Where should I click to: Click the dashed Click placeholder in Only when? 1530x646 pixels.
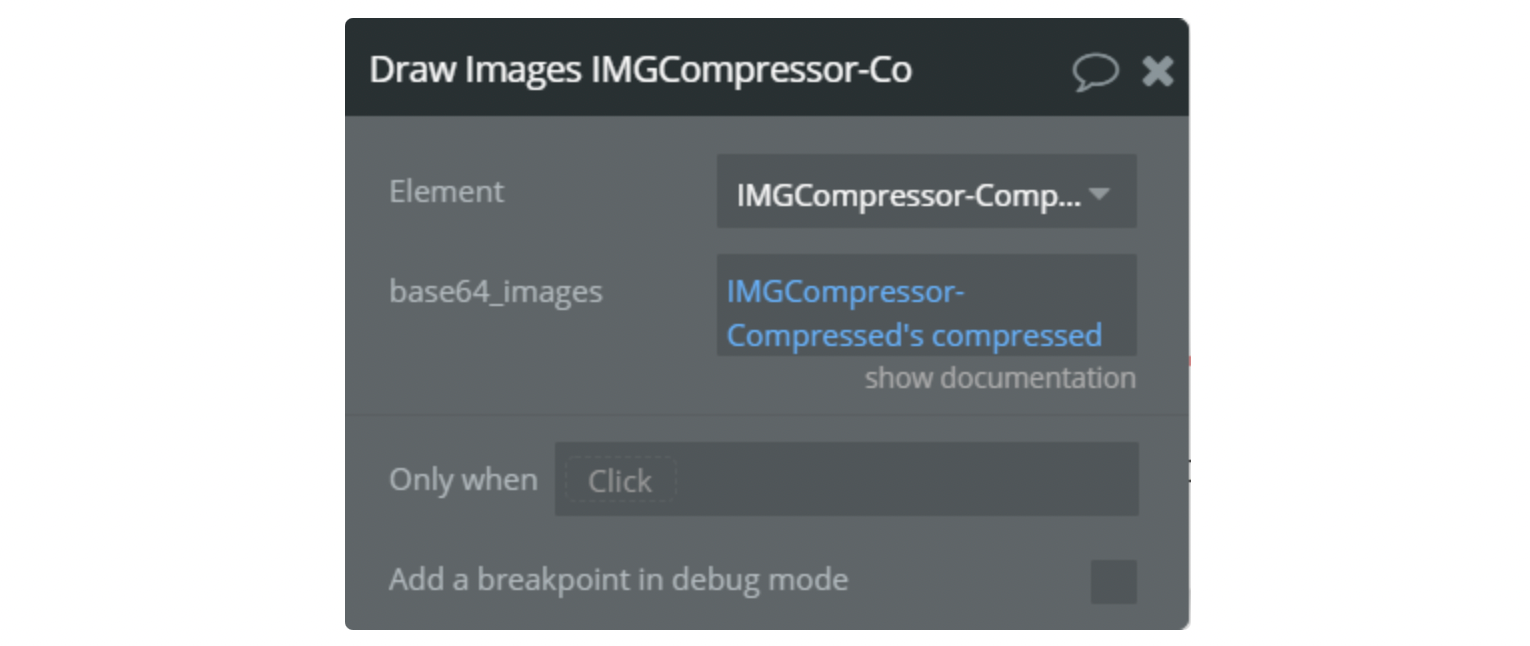[621, 480]
